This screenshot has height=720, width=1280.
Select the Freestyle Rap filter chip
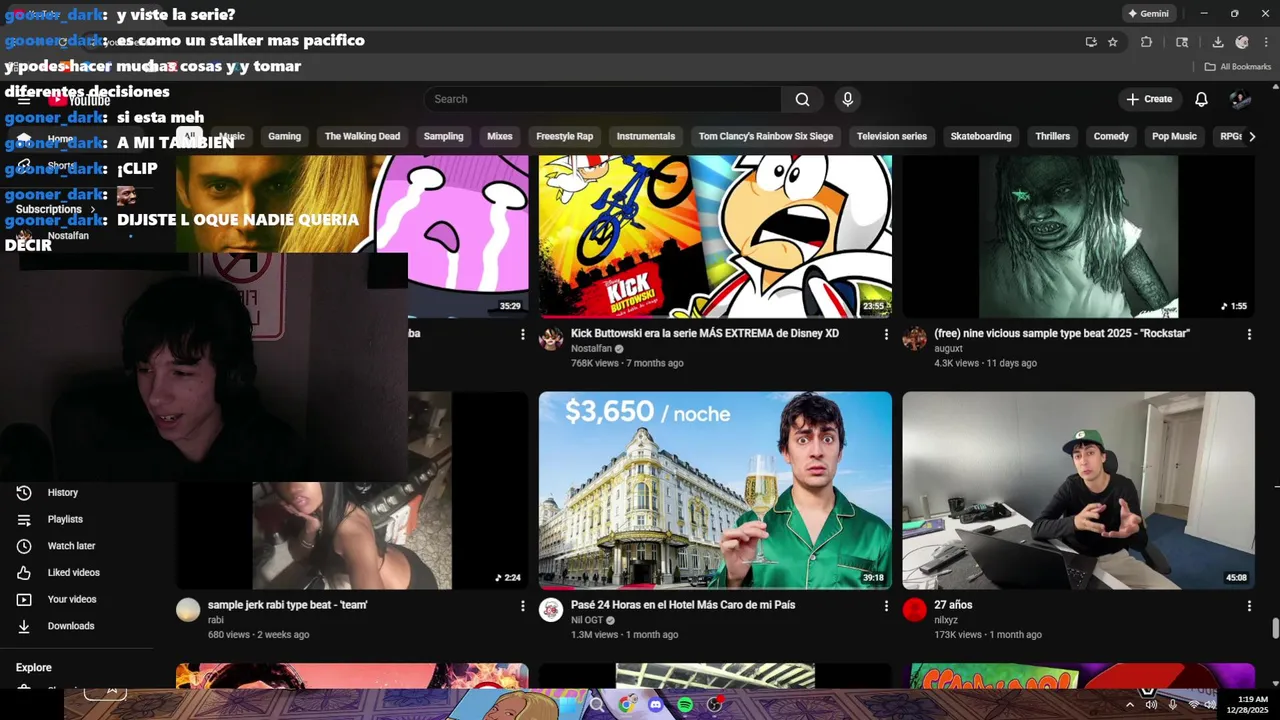(564, 136)
